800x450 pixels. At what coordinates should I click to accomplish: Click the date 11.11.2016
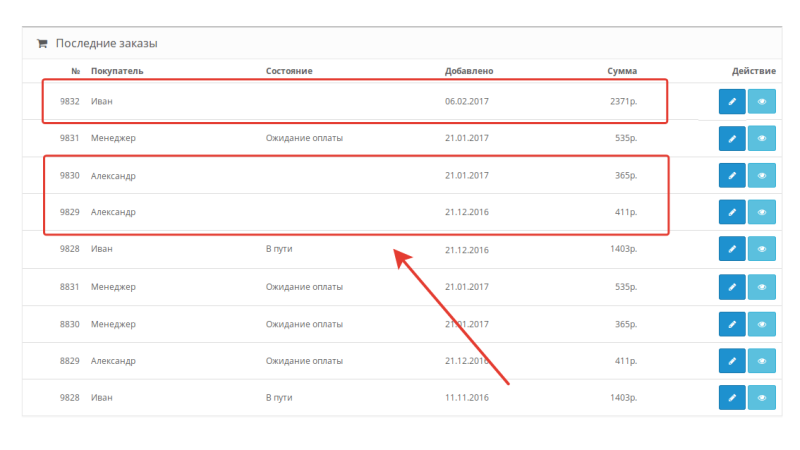[x=466, y=397]
